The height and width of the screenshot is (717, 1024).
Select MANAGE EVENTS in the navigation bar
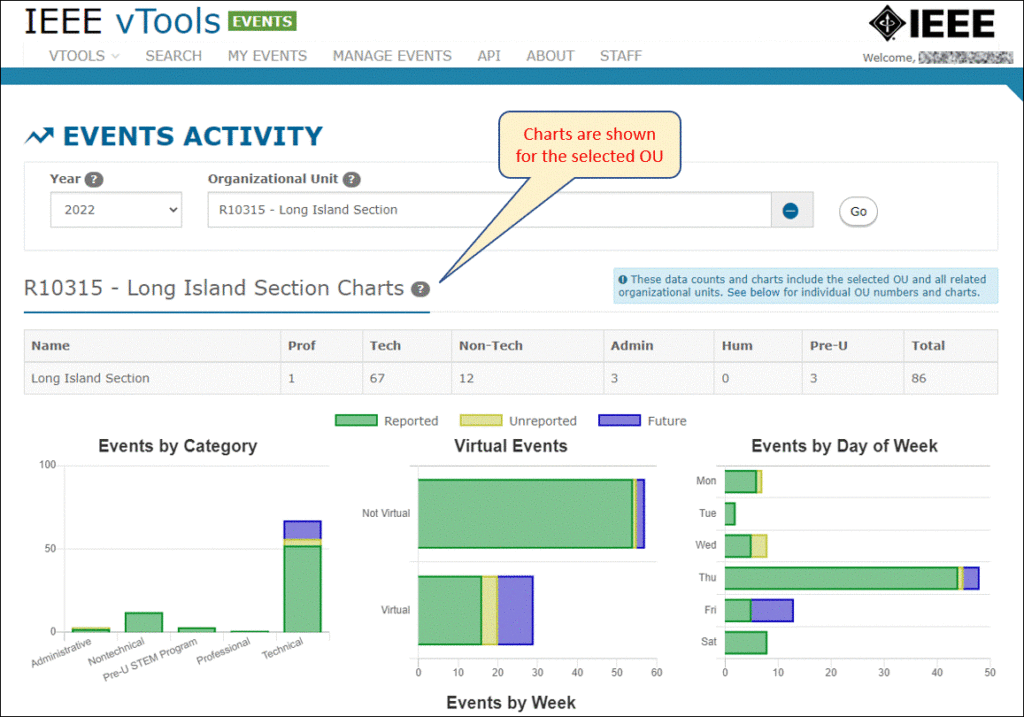[391, 56]
